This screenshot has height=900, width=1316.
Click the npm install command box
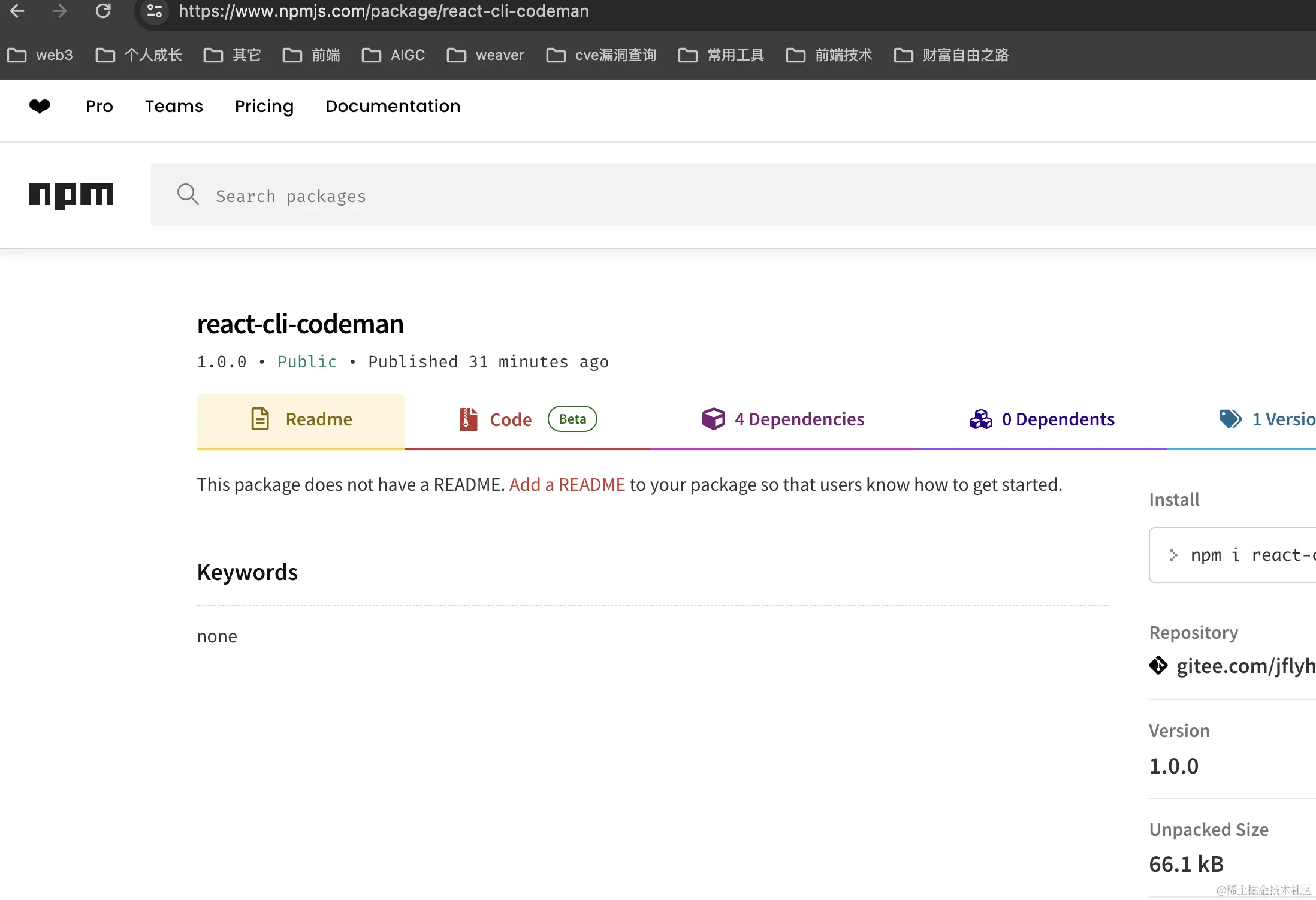point(1240,555)
